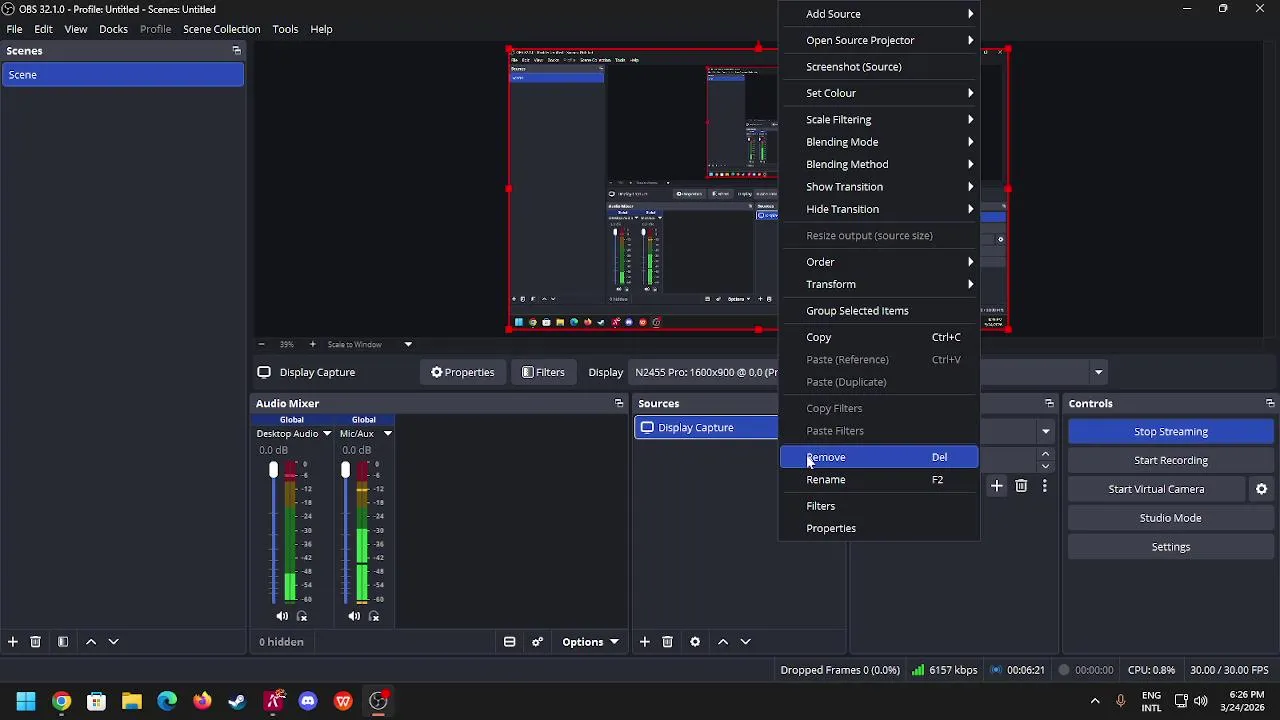The width and height of the screenshot is (1280, 720).
Task: Move source up with Sources up arrow
Action: 723,642
